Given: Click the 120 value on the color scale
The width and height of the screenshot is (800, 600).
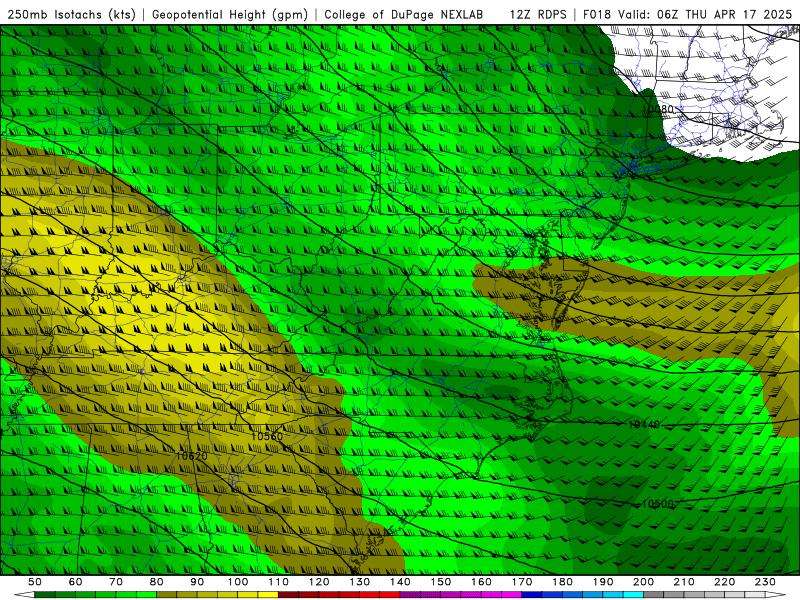Looking at the screenshot, I should [319, 582].
